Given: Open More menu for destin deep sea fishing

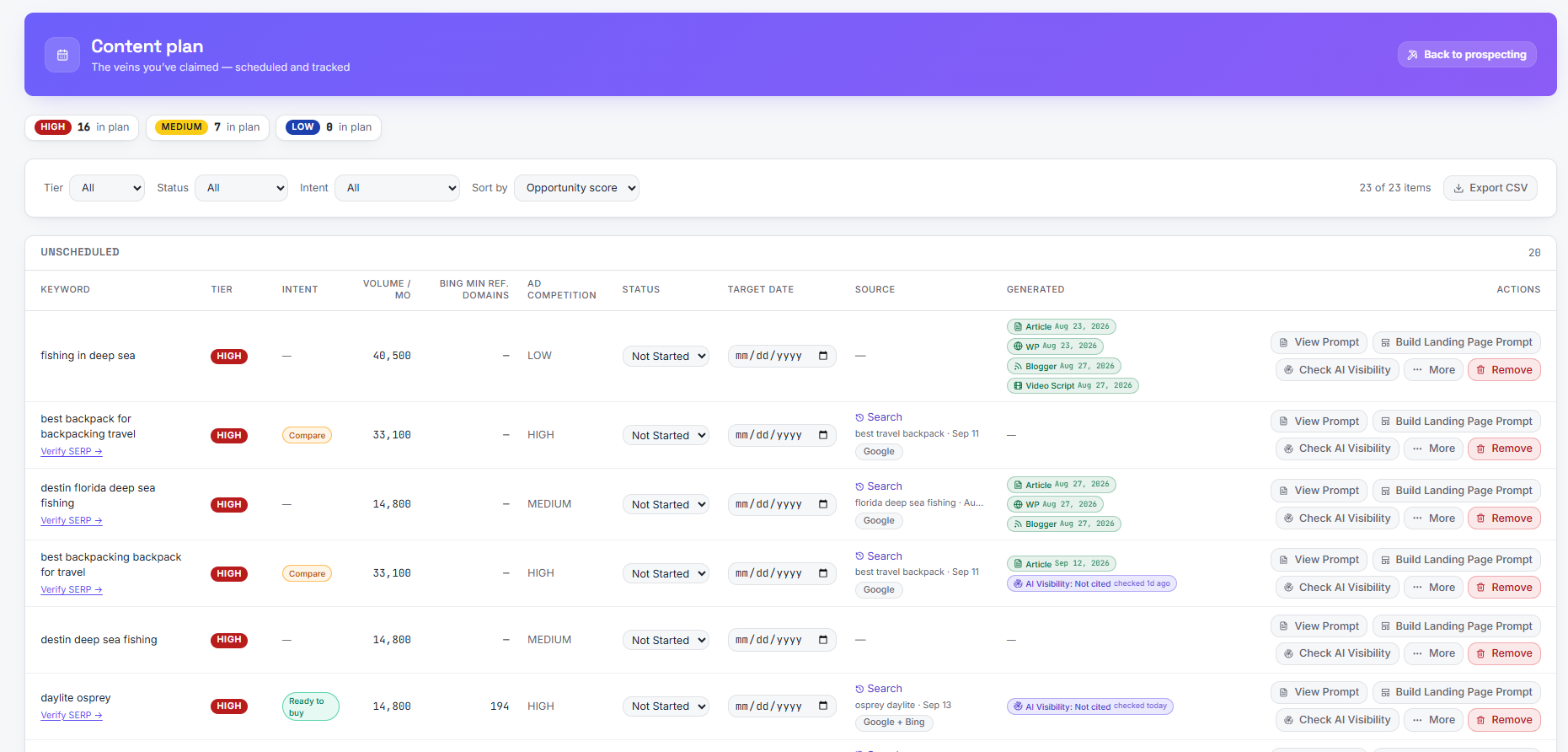Looking at the screenshot, I should pos(1434,653).
